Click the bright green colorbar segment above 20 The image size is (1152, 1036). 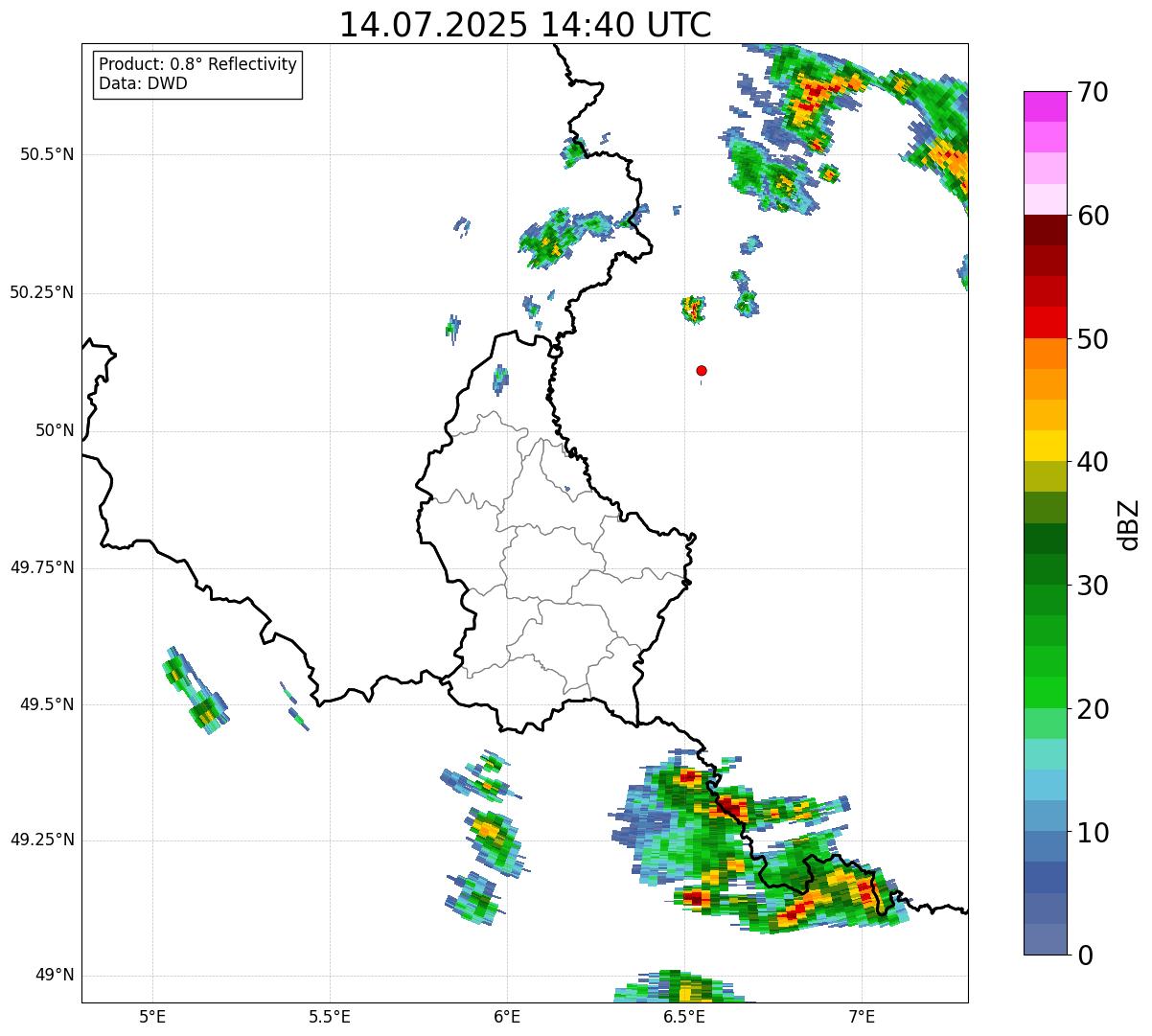[1045, 692]
